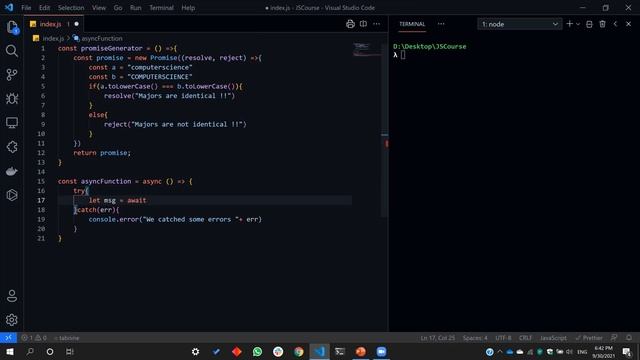This screenshot has height=360, width=640.
Task: Open the Edit menu
Action: [x=44, y=8]
